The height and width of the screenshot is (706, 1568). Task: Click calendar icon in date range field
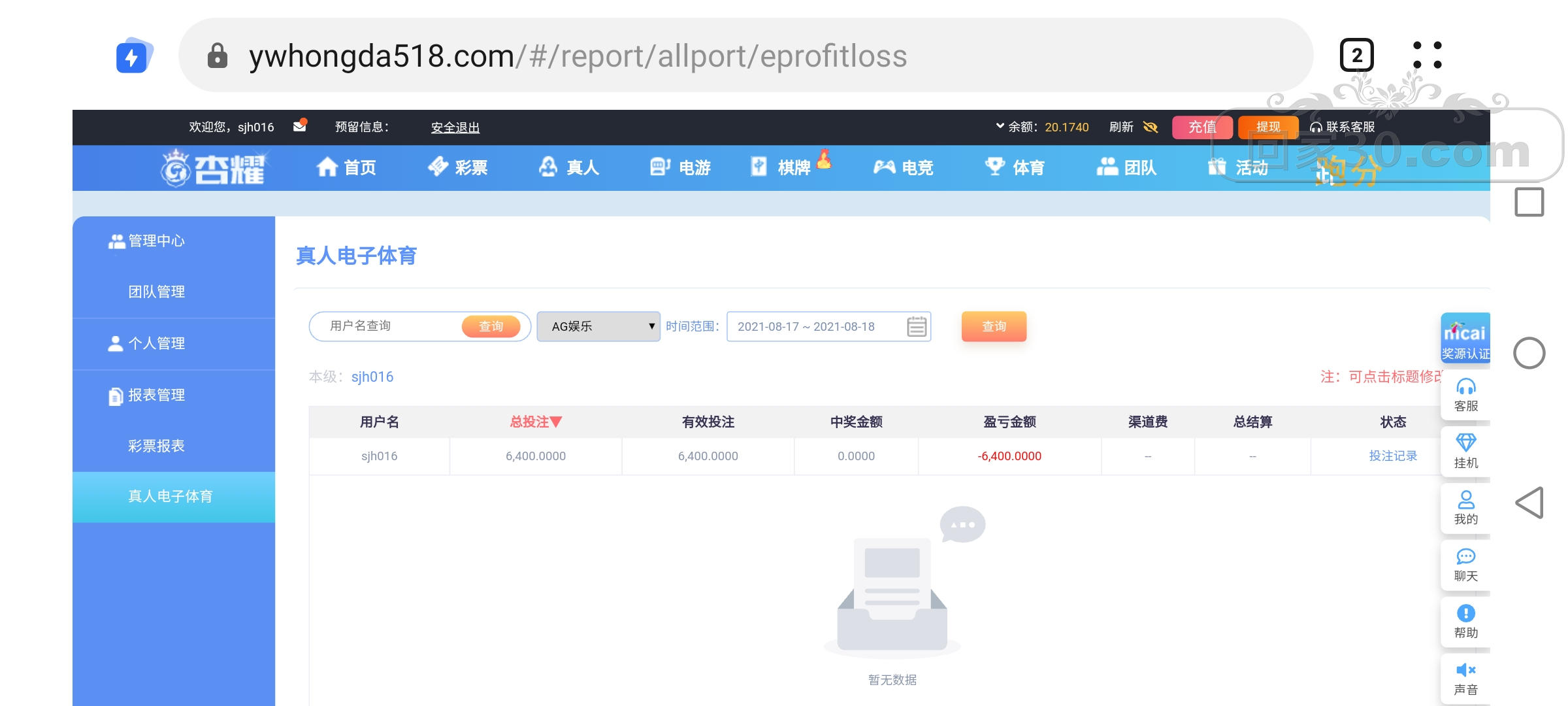point(917,326)
